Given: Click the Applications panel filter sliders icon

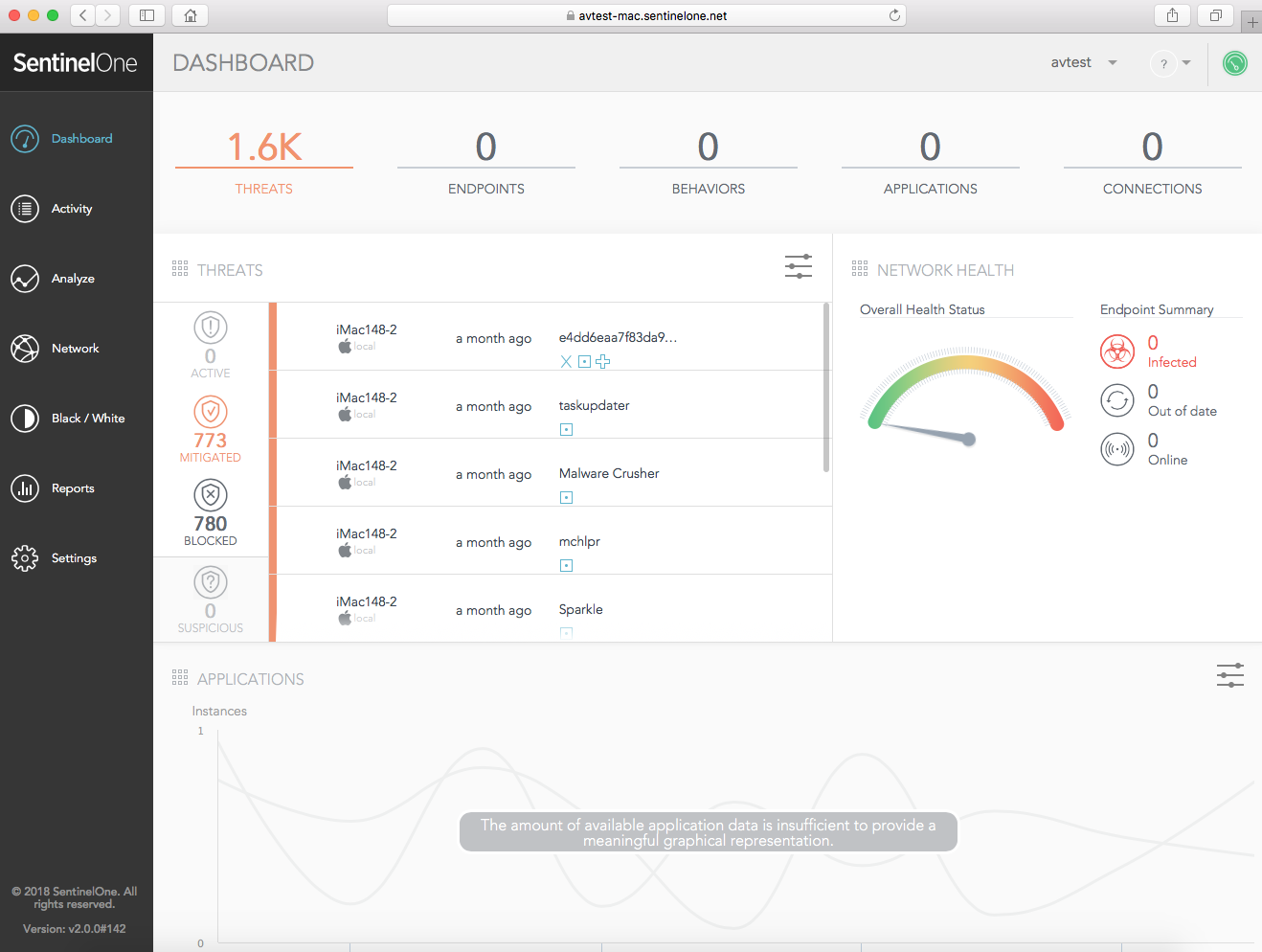Looking at the screenshot, I should pos(1229,675).
